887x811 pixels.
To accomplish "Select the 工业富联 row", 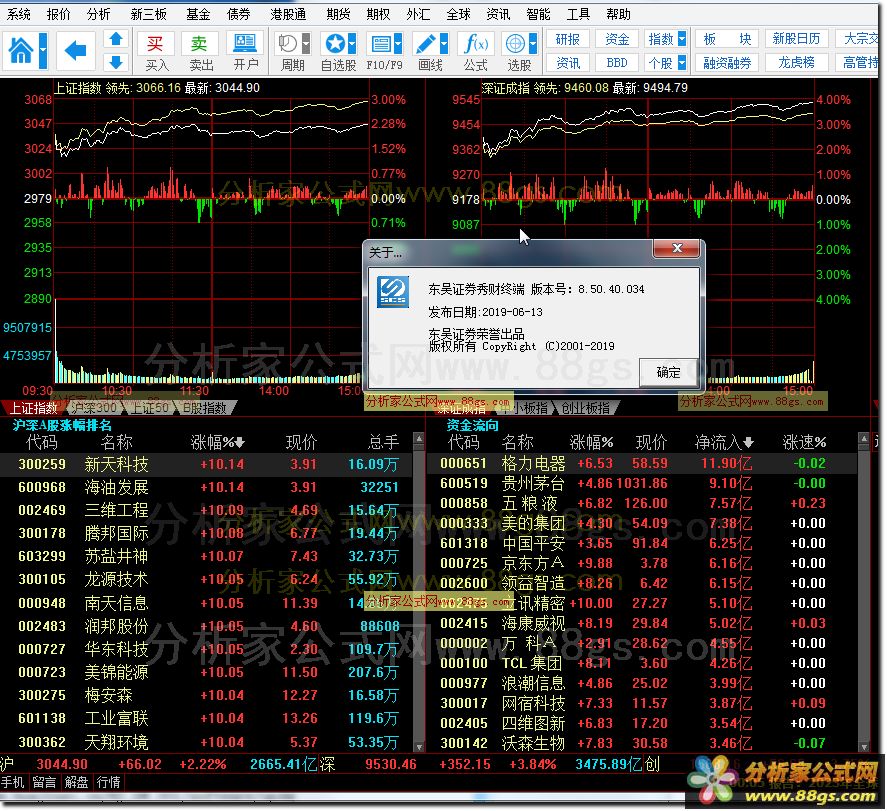I will (x=207, y=718).
